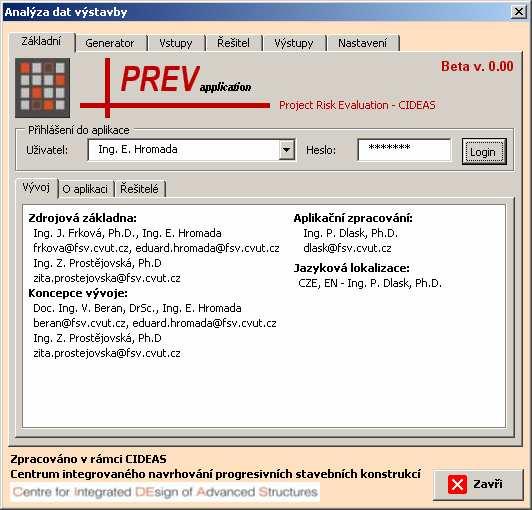Click the Login button
The height and width of the screenshot is (510, 532).
pyautogui.click(x=484, y=151)
